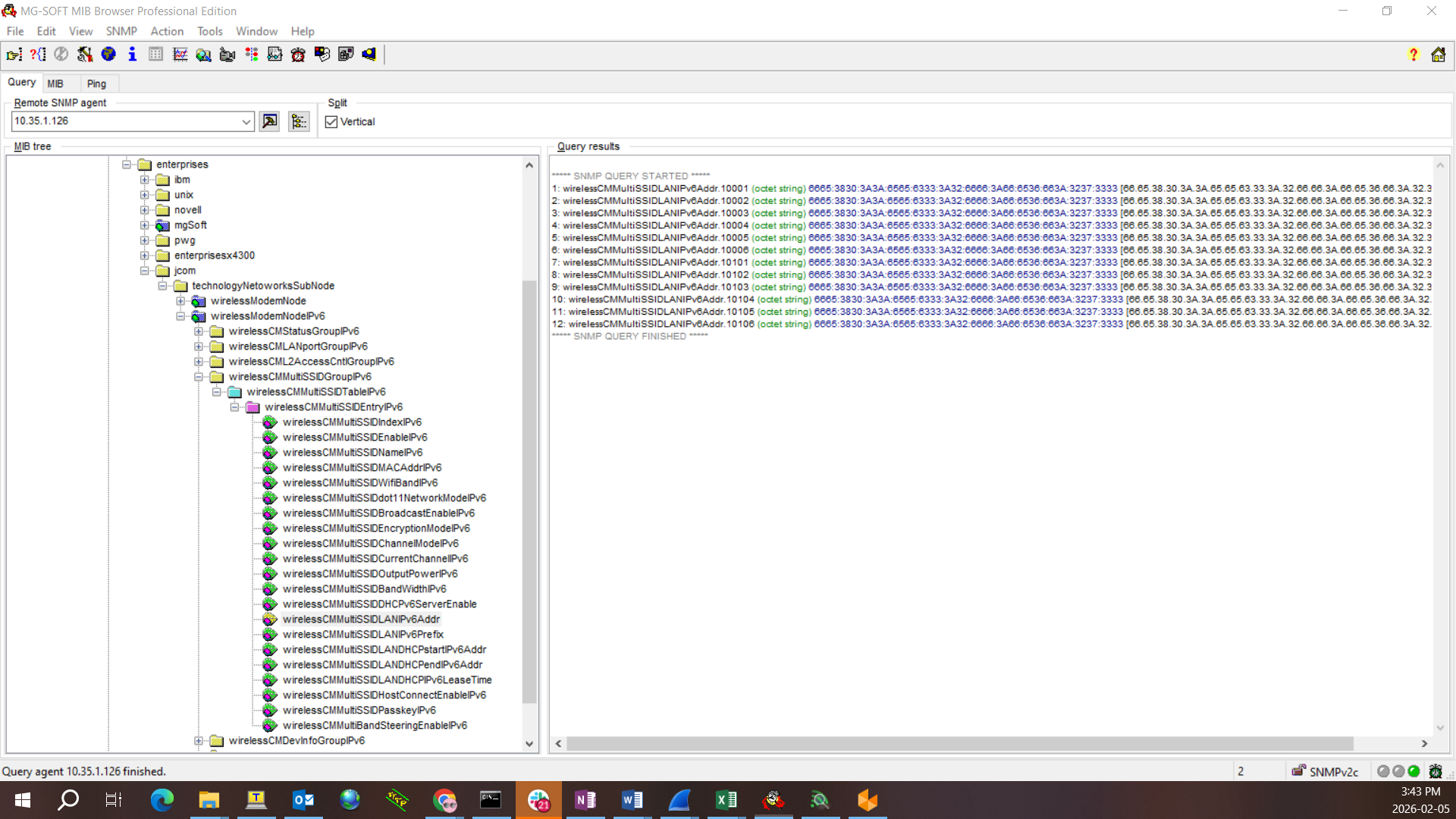Expand the wirelessCMDevInfoGroupIPv6 node
1456x819 pixels.
click(199, 741)
